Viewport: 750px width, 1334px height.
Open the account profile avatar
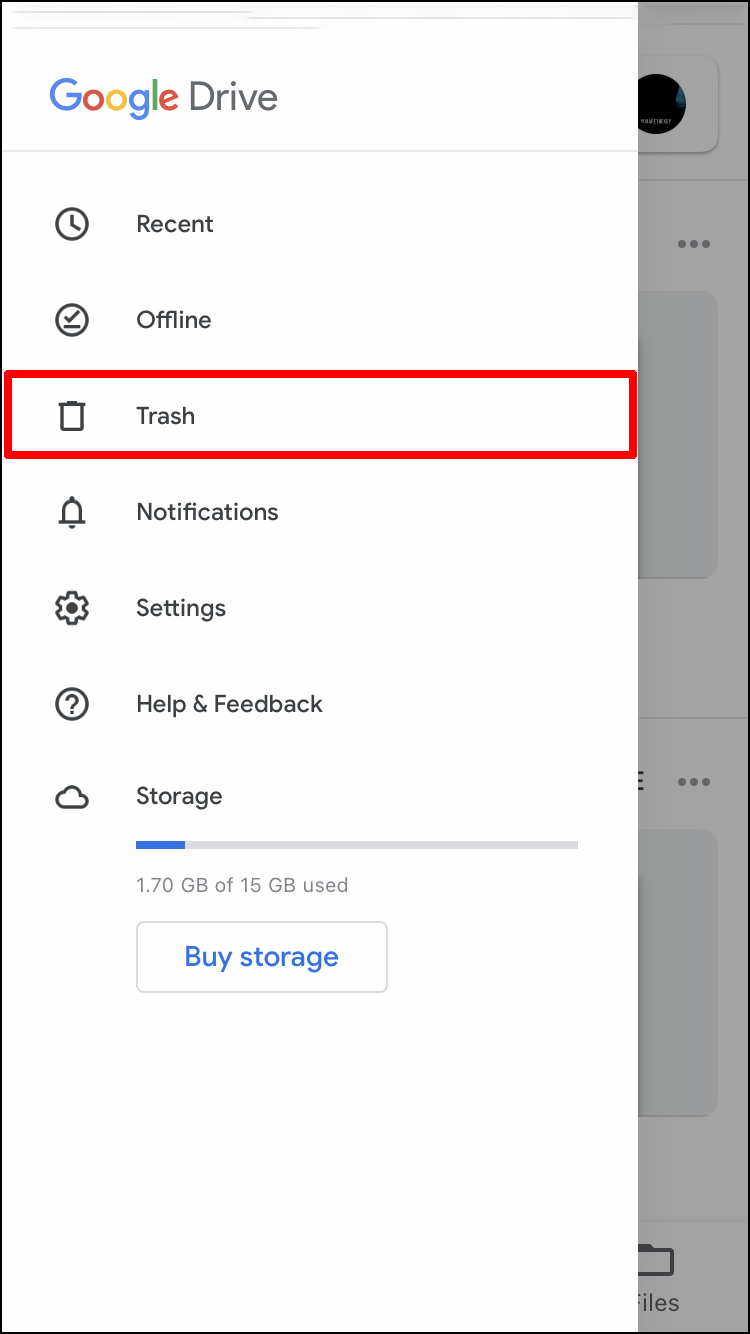tap(662, 103)
